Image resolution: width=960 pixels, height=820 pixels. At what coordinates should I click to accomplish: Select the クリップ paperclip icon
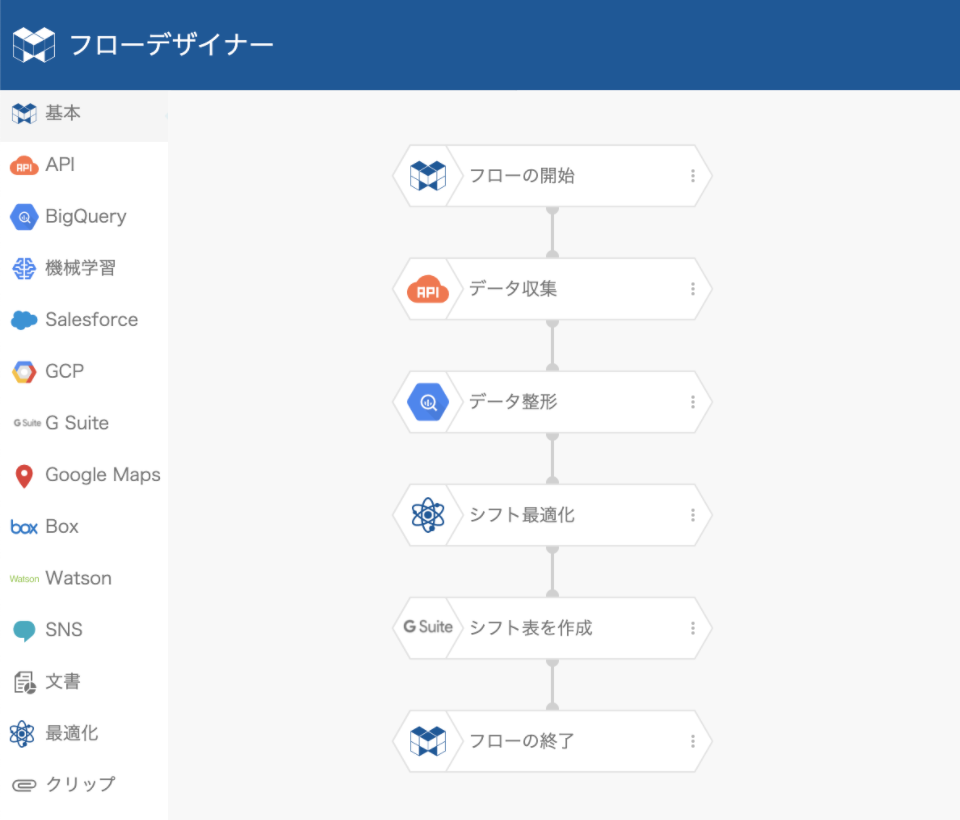coord(24,785)
